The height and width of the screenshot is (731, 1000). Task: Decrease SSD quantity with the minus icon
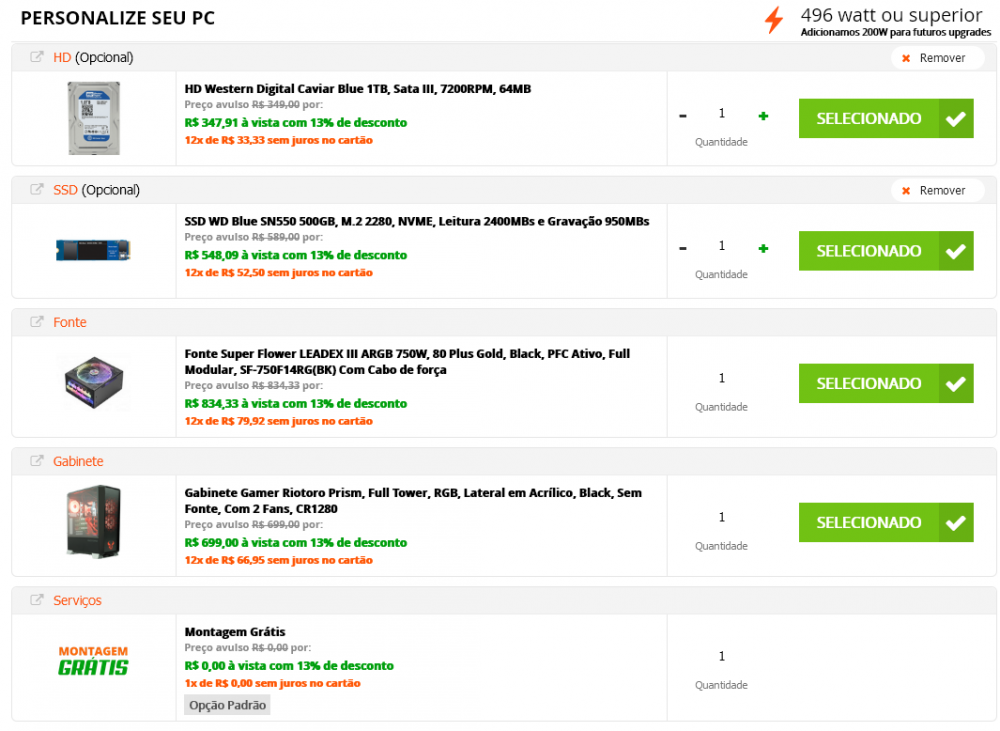[683, 249]
